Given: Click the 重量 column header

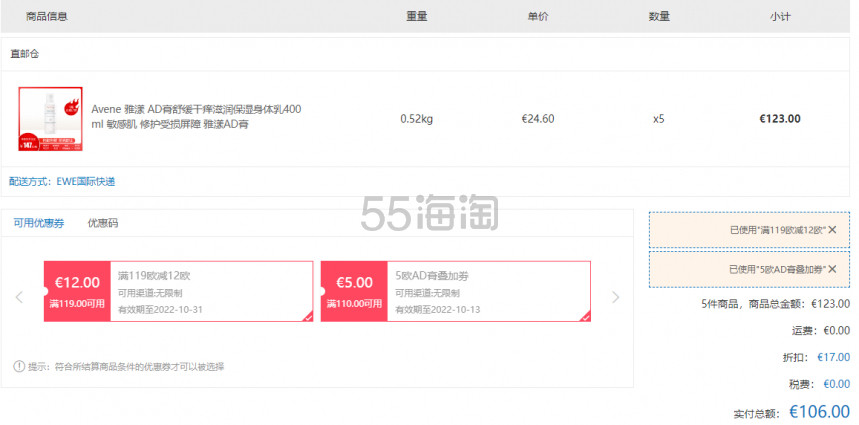Looking at the screenshot, I should [417, 16].
